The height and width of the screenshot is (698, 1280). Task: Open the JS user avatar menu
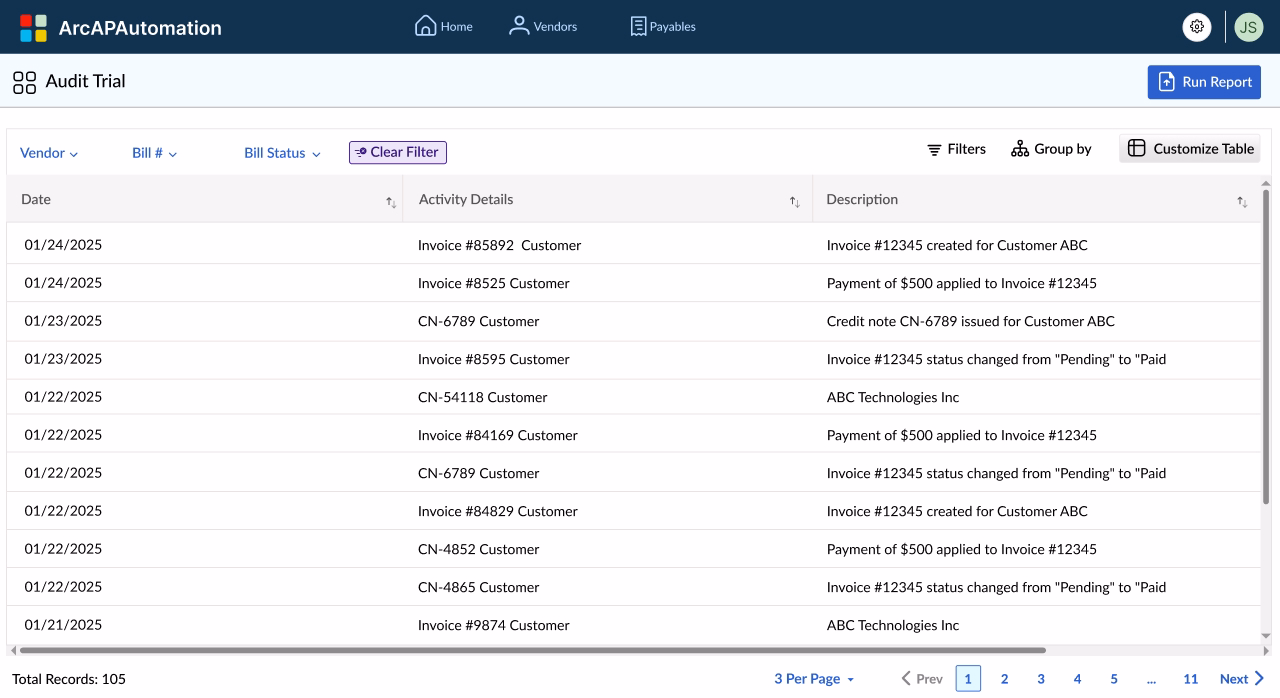pos(1248,27)
